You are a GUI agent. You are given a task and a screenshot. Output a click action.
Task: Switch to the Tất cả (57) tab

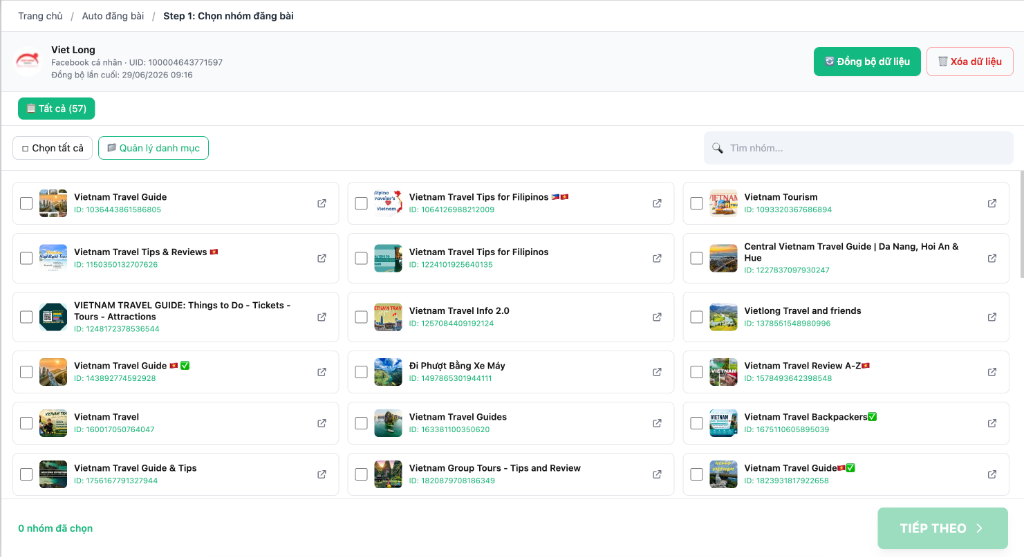[x=56, y=108]
